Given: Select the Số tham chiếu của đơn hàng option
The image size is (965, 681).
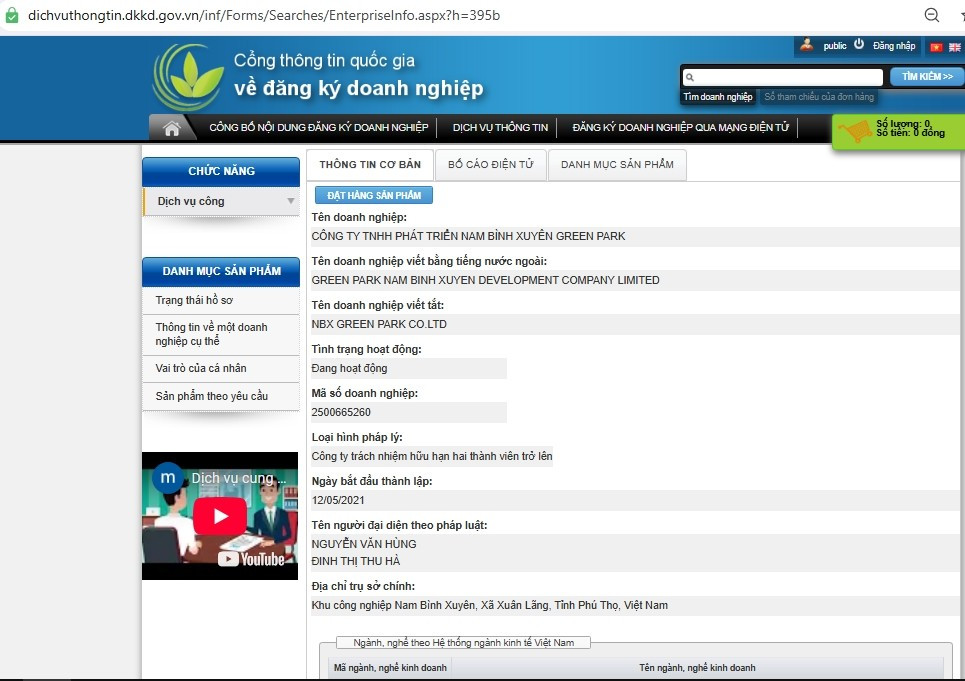Looking at the screenshot, I should coord(819,97).
